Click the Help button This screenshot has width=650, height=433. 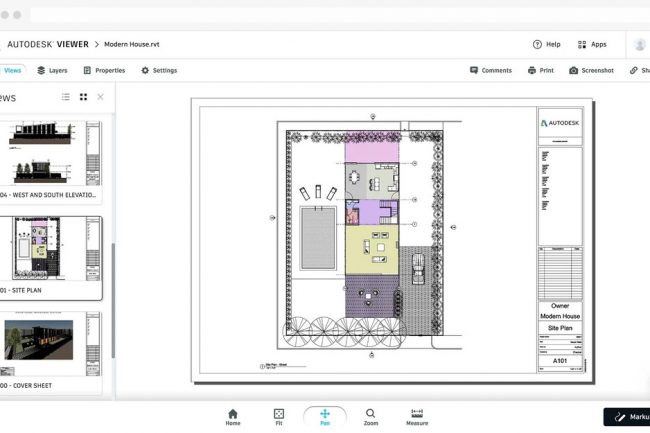coord(547,44)
